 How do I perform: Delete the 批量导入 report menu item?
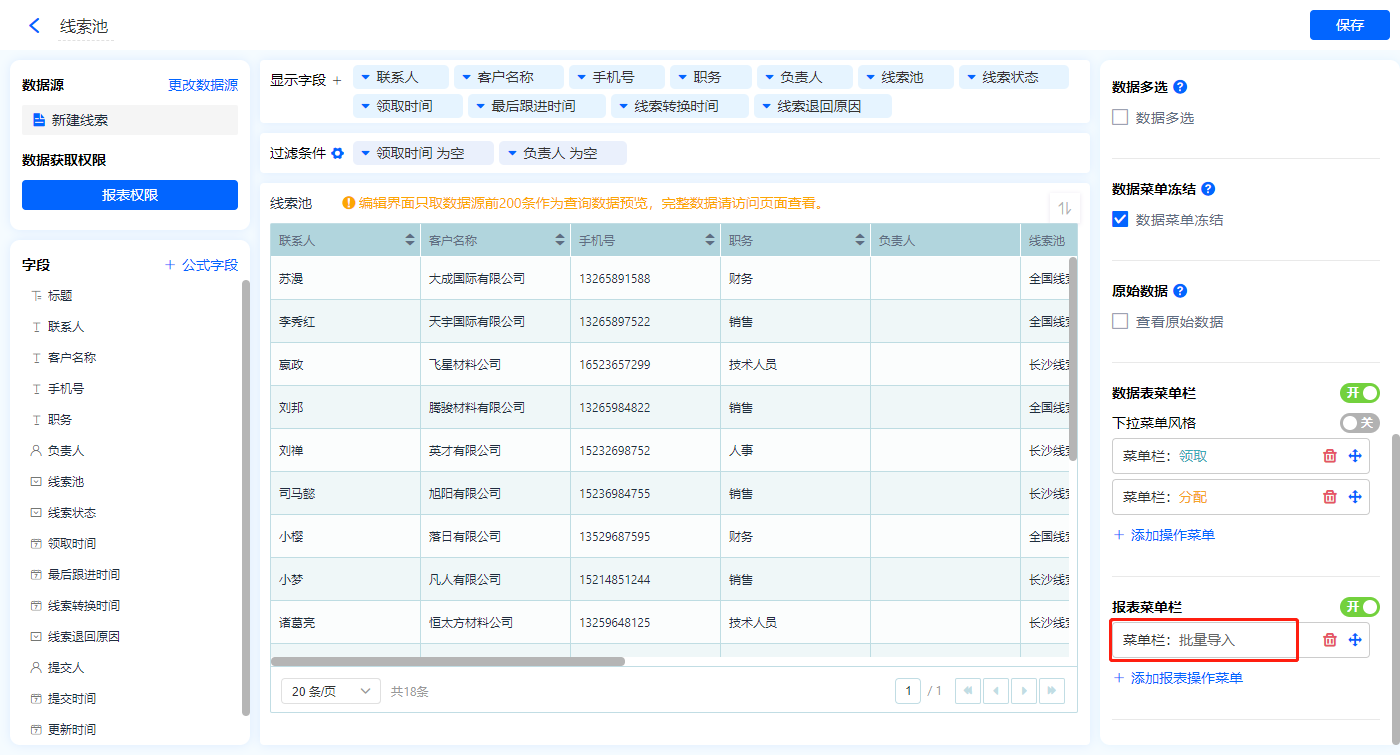(1329, 640)
